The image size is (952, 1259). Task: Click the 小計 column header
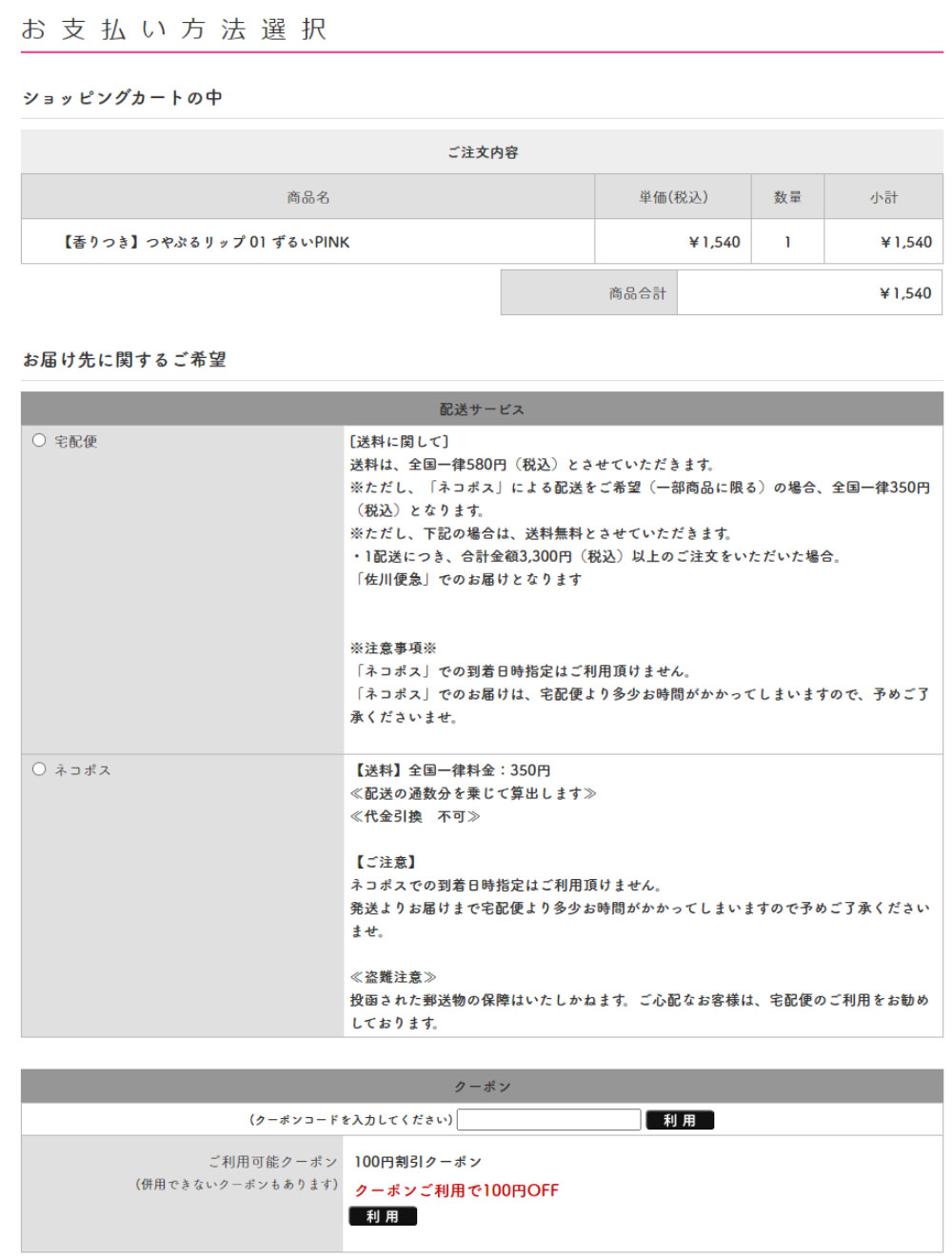(883, 197)
